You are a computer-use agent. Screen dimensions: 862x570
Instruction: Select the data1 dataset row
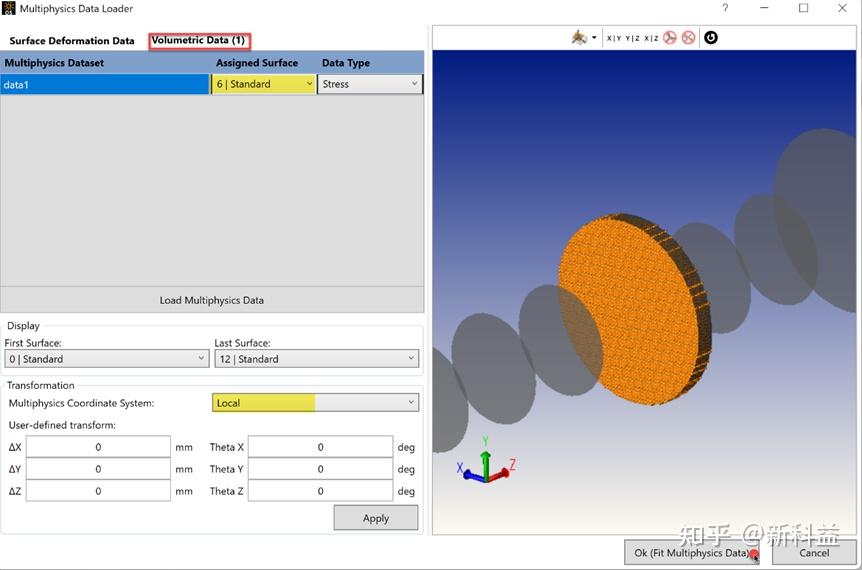pos(104,85)
